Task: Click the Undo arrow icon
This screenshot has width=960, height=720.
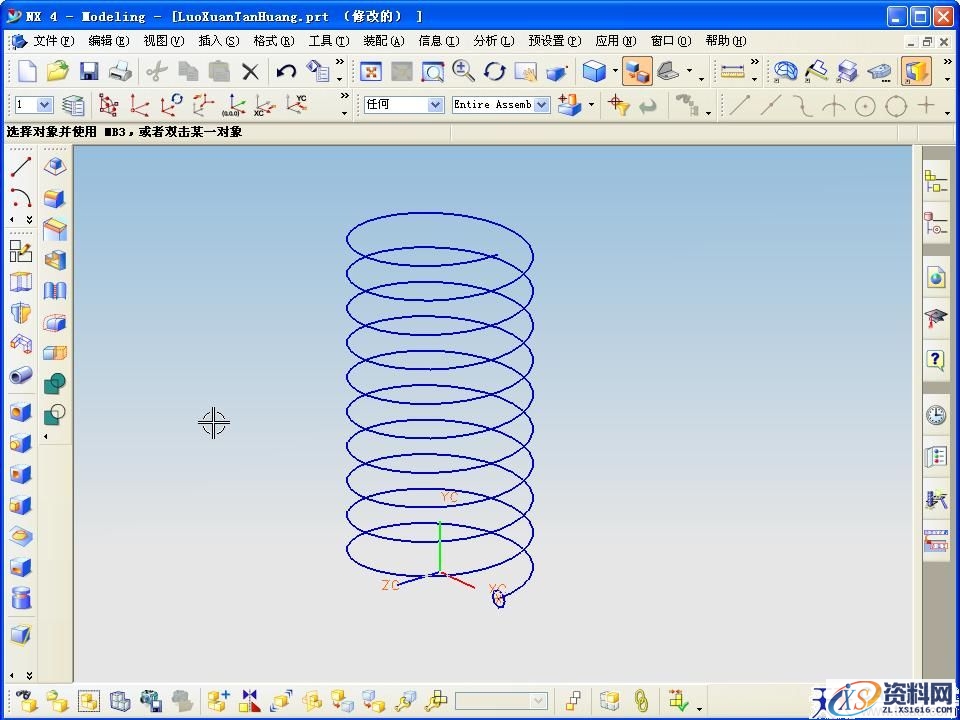Action: (286, 71)
